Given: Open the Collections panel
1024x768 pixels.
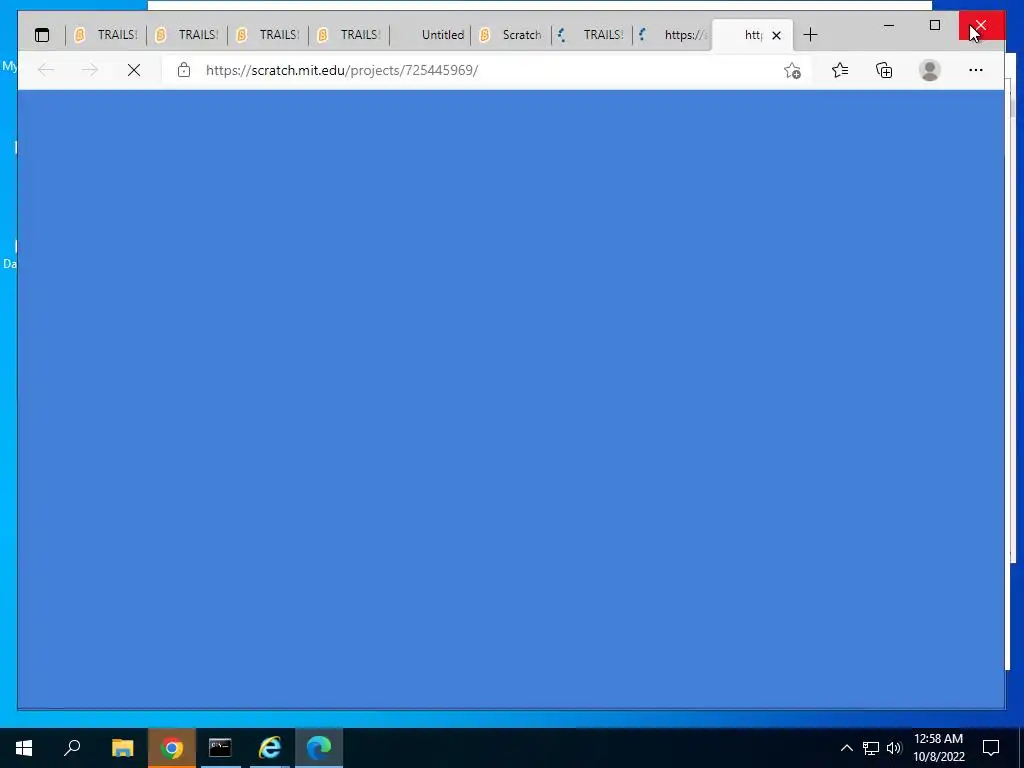Looking at the screenshot, I should (x=884, y=70).
